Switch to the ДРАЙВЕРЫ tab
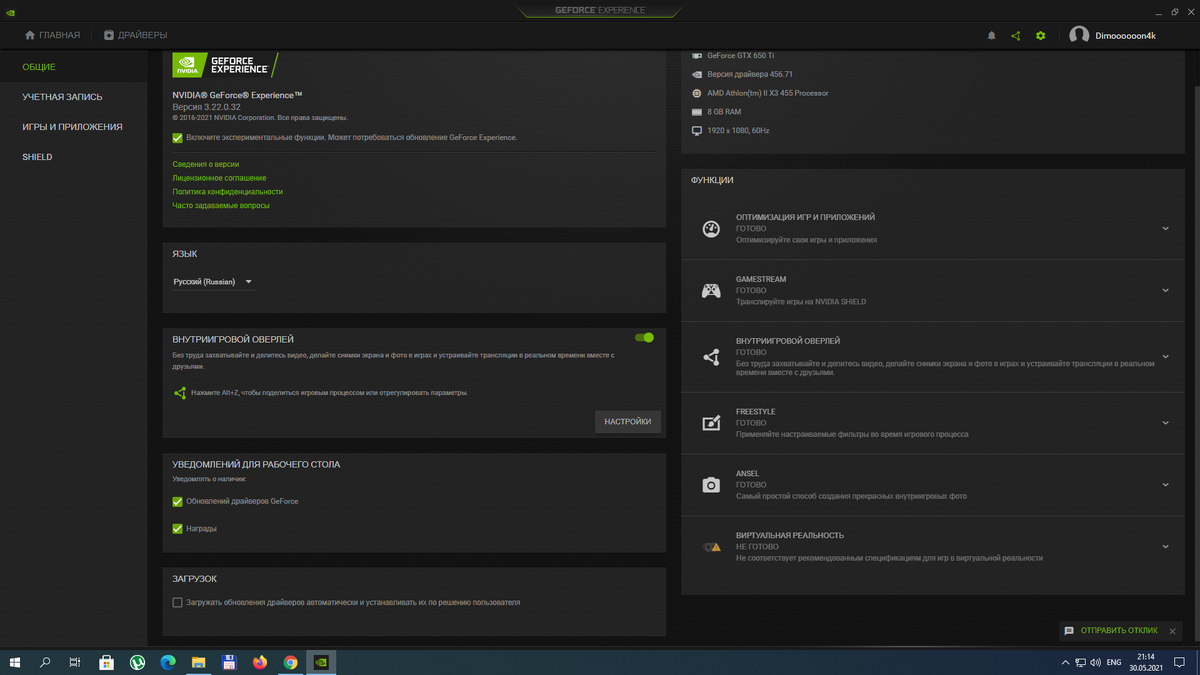The image size is (1200, 675). tap(142, 35)
